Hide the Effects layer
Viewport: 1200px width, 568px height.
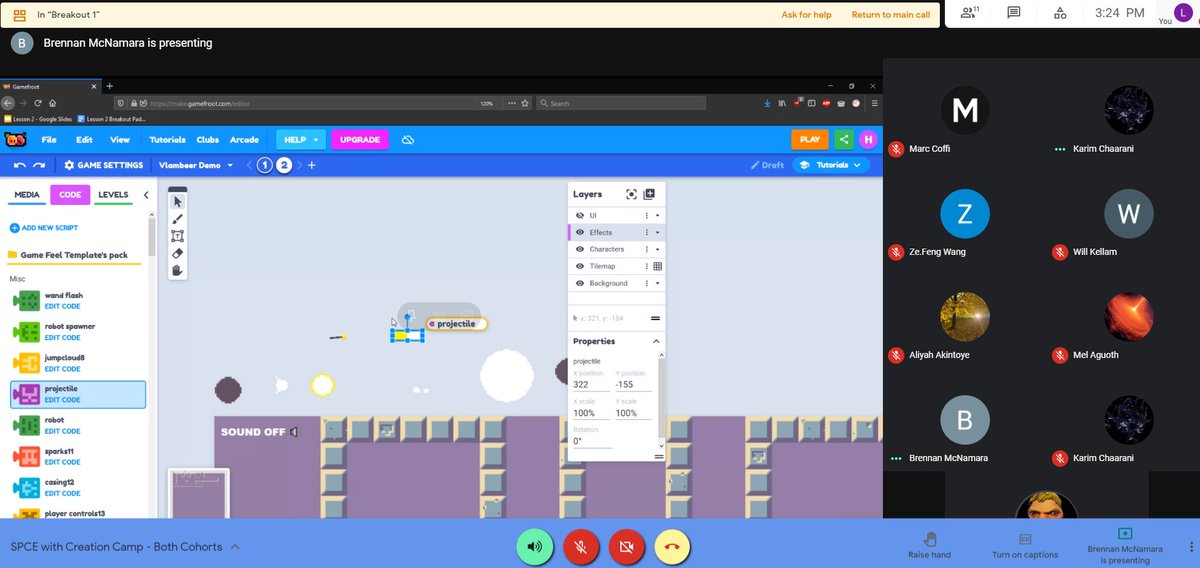pos(579,232)
